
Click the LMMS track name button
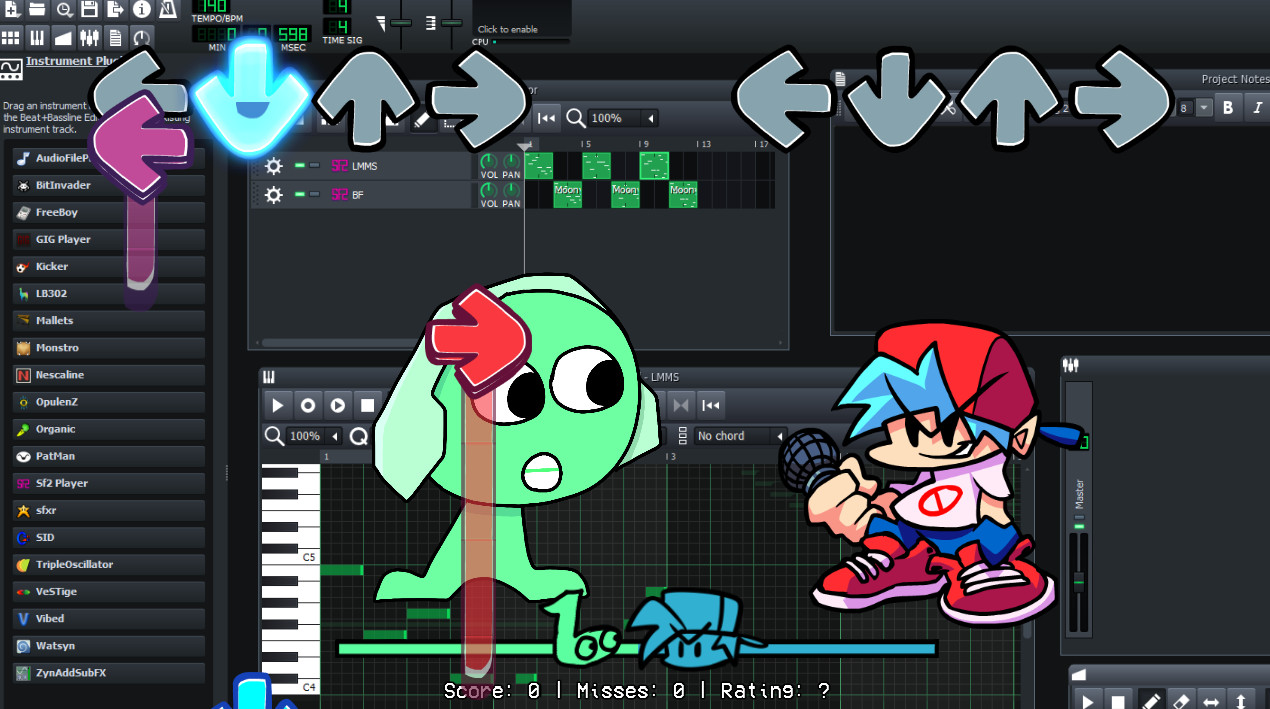[398, 166]
